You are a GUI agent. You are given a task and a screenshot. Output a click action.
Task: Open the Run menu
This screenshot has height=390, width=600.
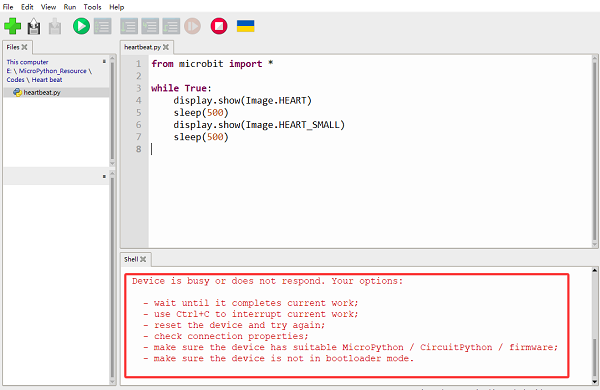[x=70, y=7]
